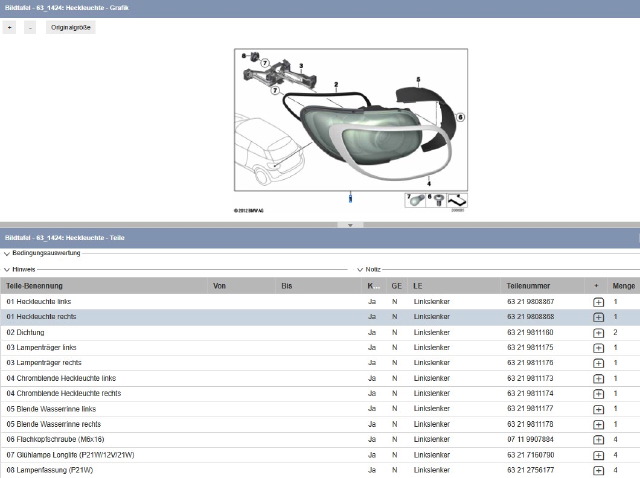Add Heckleuchte links to parts list
The image size is (640, 478).
point(598,302)
